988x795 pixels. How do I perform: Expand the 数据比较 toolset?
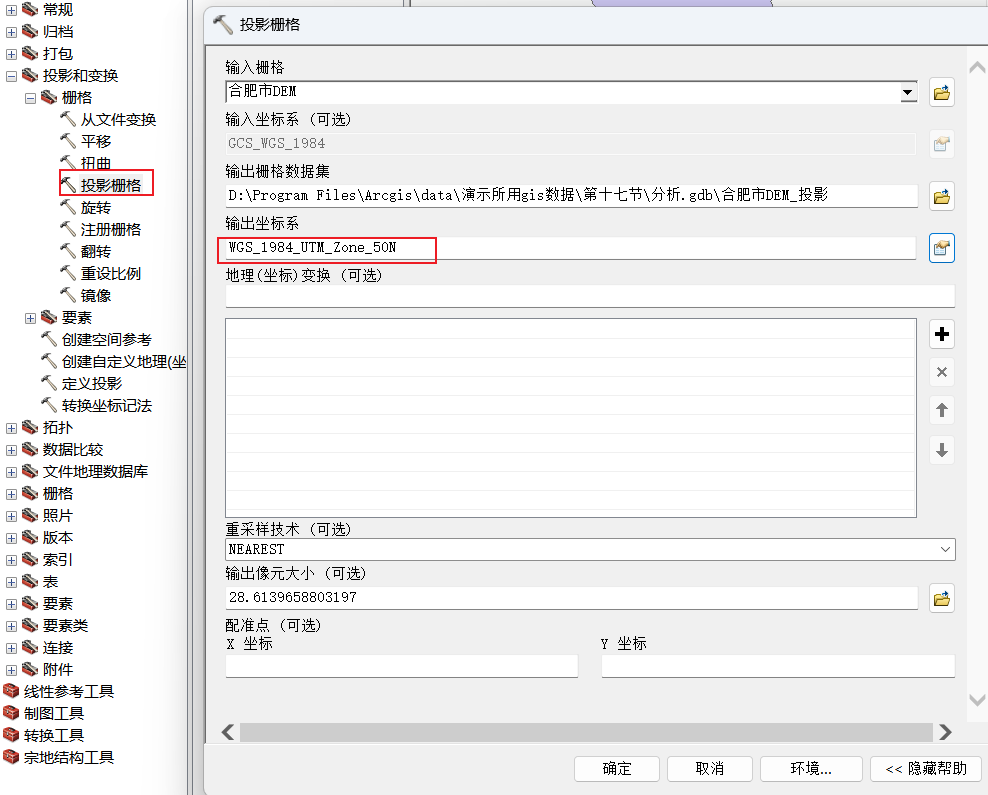click(11, 450)
